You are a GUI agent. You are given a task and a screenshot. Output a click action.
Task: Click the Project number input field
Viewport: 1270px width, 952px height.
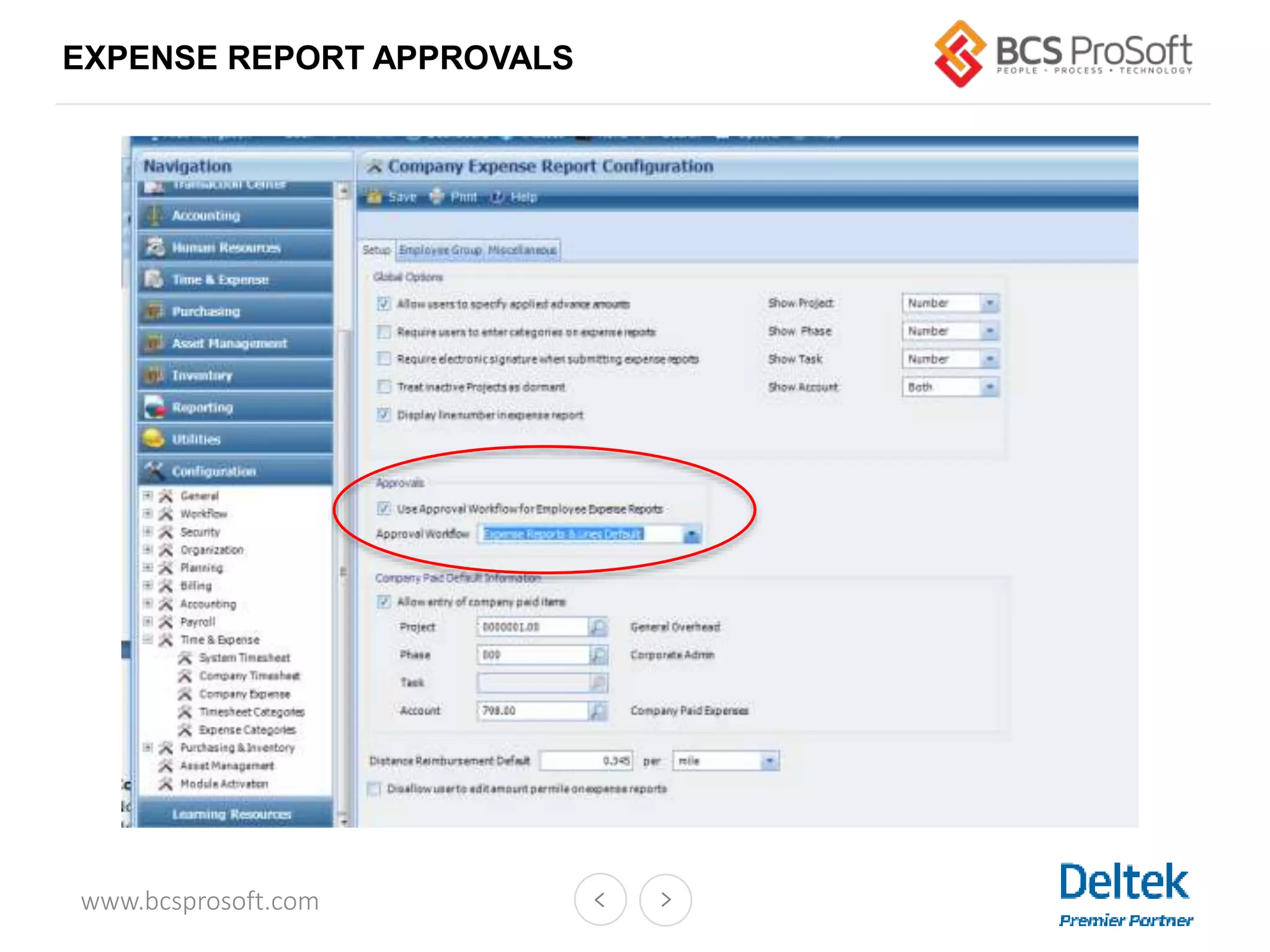533,627
